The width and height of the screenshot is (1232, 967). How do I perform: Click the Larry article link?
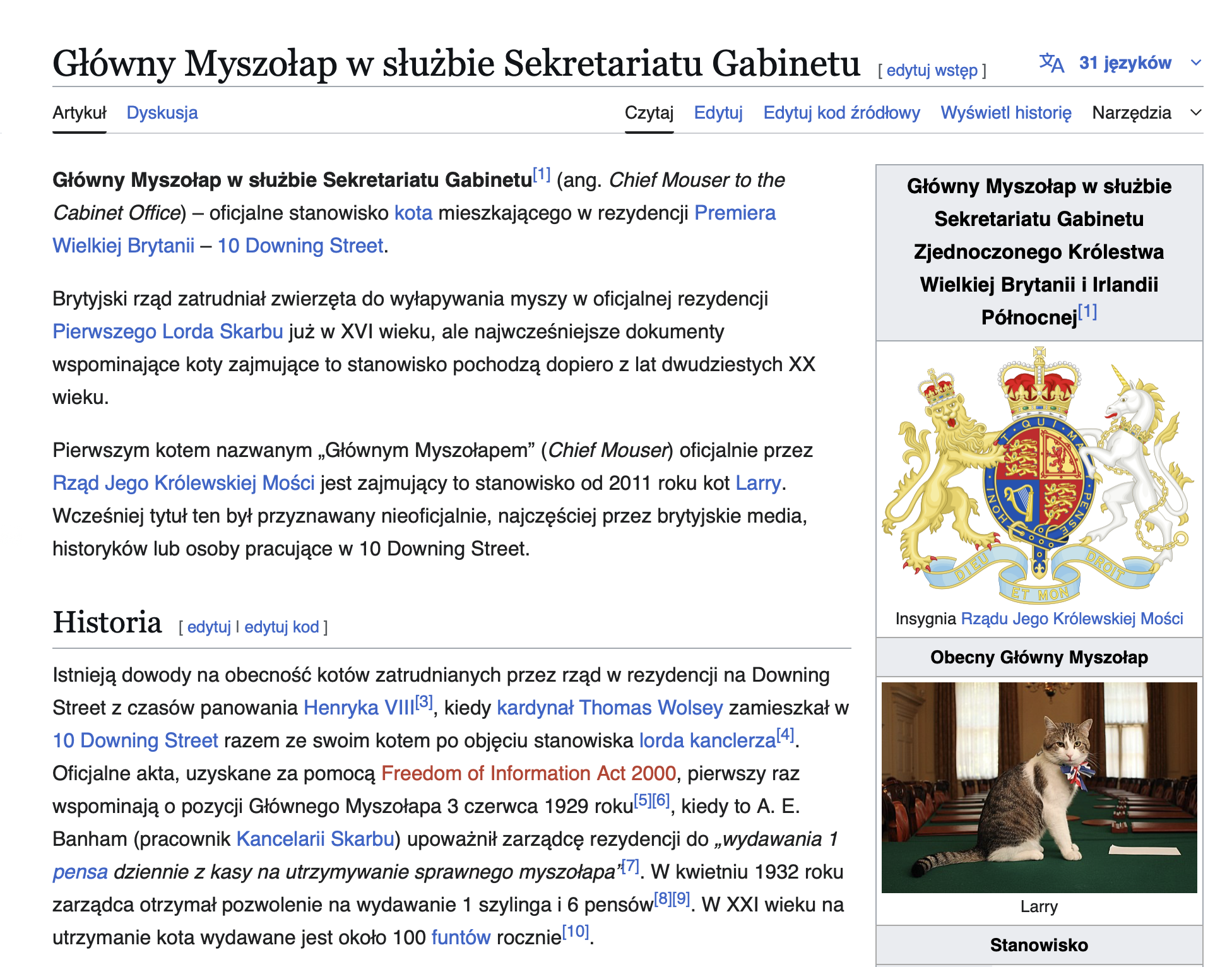coord(758,483)
